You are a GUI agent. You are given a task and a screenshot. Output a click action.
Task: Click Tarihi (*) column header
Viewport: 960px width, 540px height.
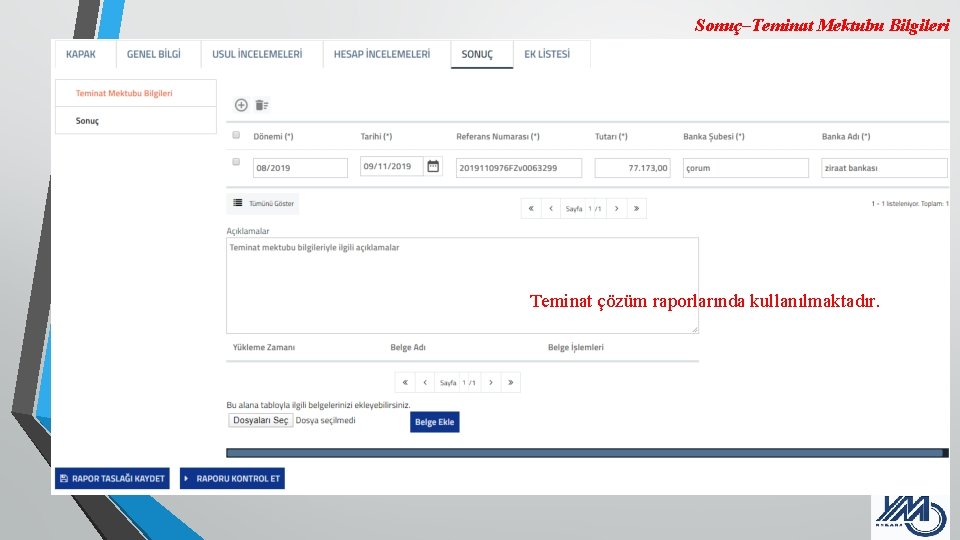[376, 137]
